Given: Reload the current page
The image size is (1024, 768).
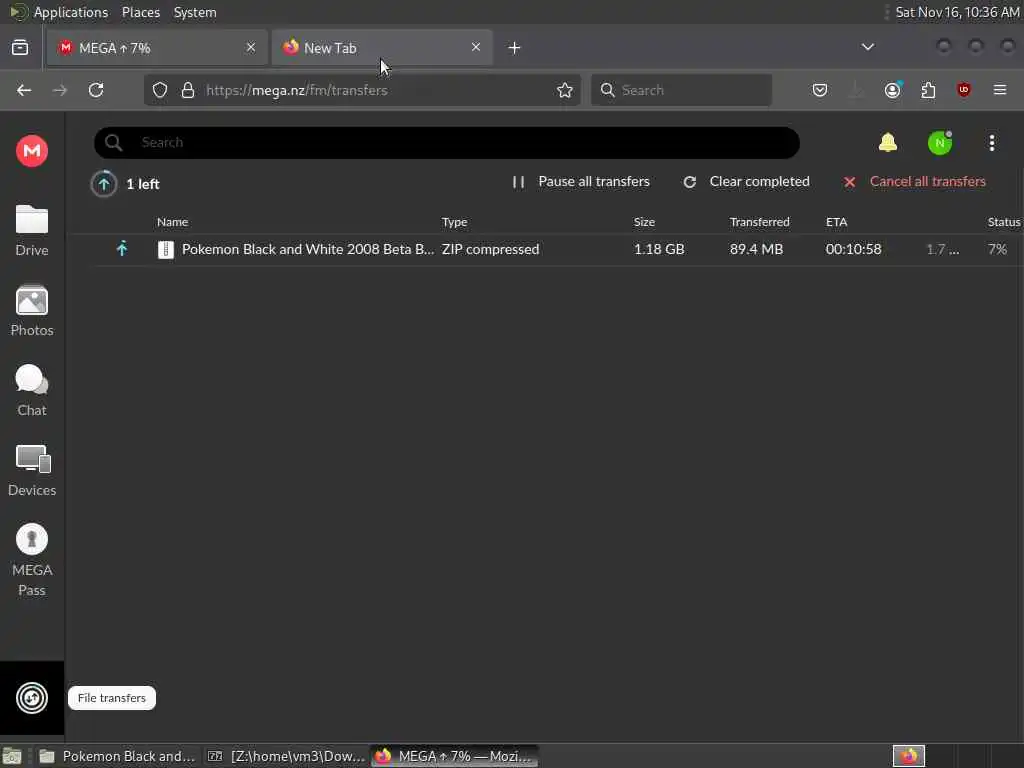Looking at the screenshot, I should click(x=96, y=90).
